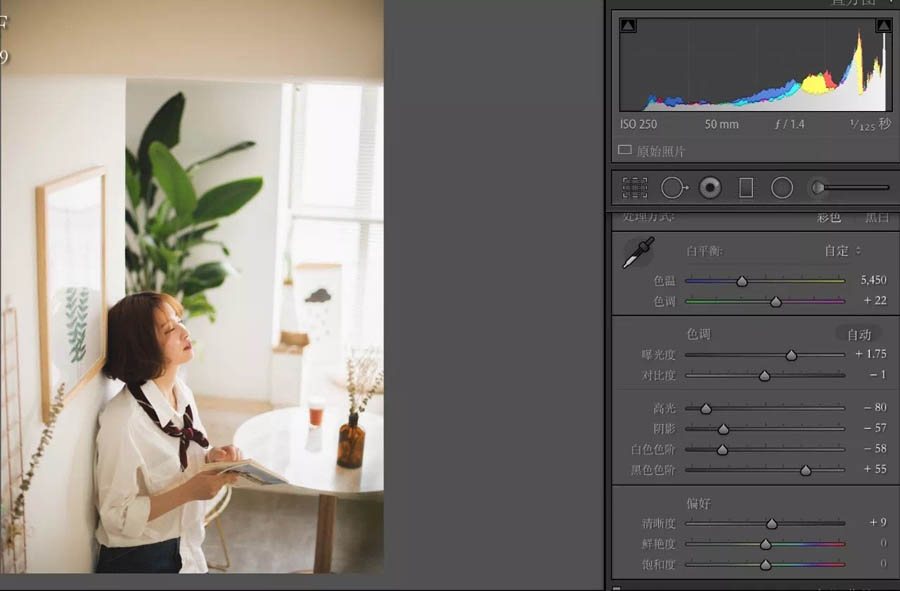Pick the White Balance eyedropper tool
900x591 pixels.
(x=637, y=253)
